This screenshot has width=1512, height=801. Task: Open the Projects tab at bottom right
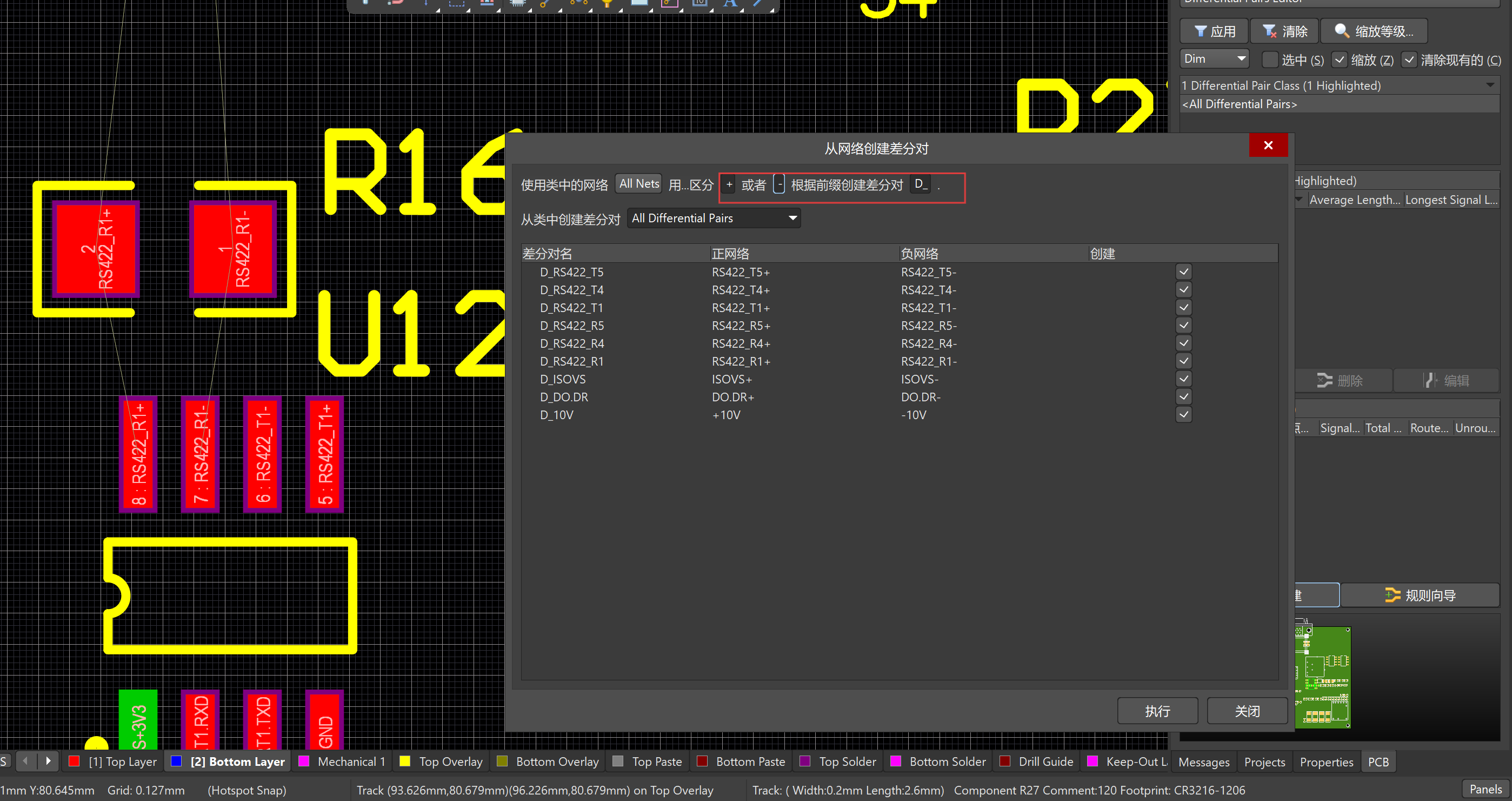[1264, 761]
